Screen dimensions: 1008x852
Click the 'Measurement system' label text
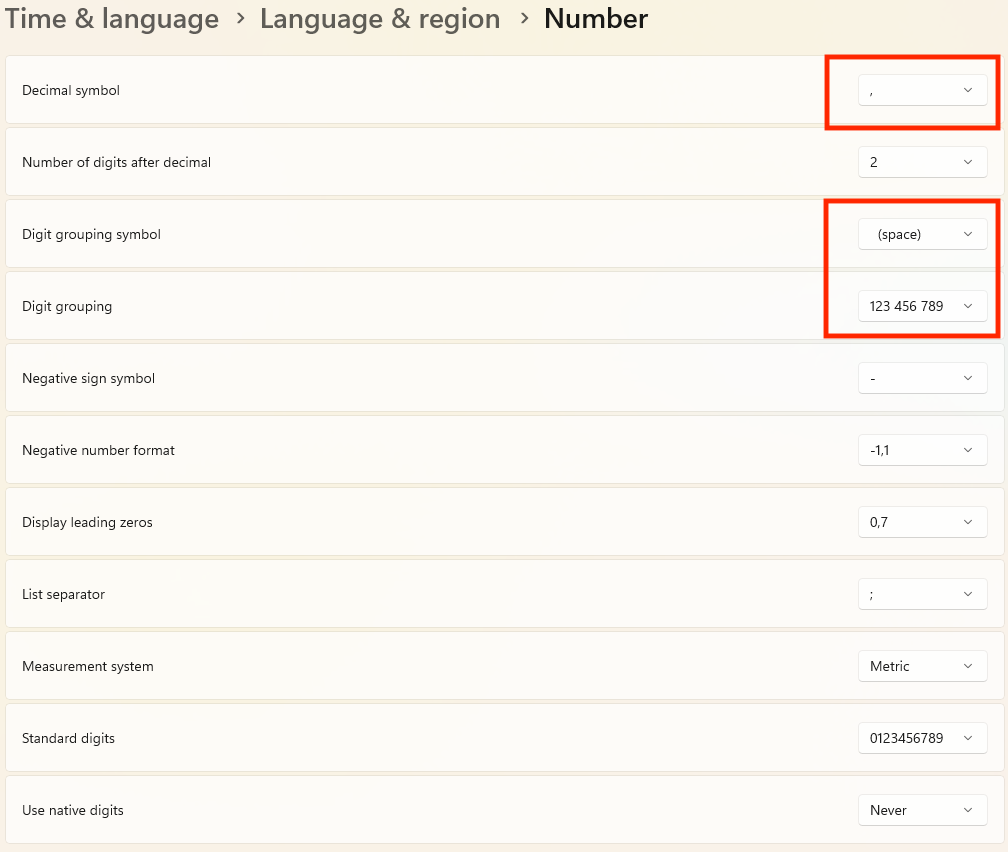click(x=88, y=666)
